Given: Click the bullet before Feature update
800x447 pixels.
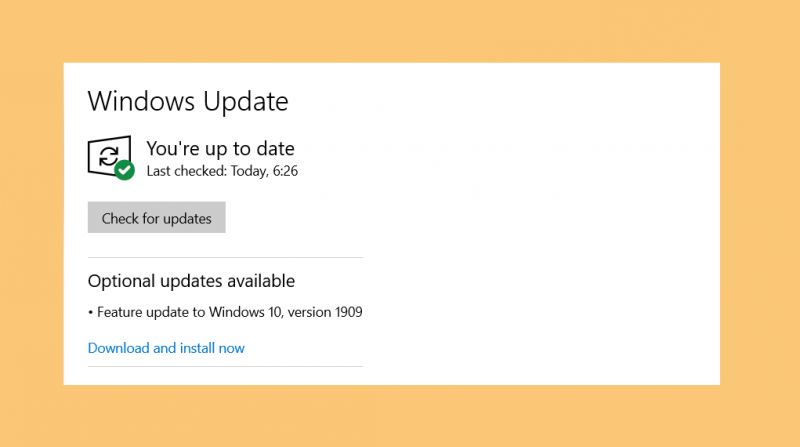Looking at the screenshot, I should click(90, 312).
